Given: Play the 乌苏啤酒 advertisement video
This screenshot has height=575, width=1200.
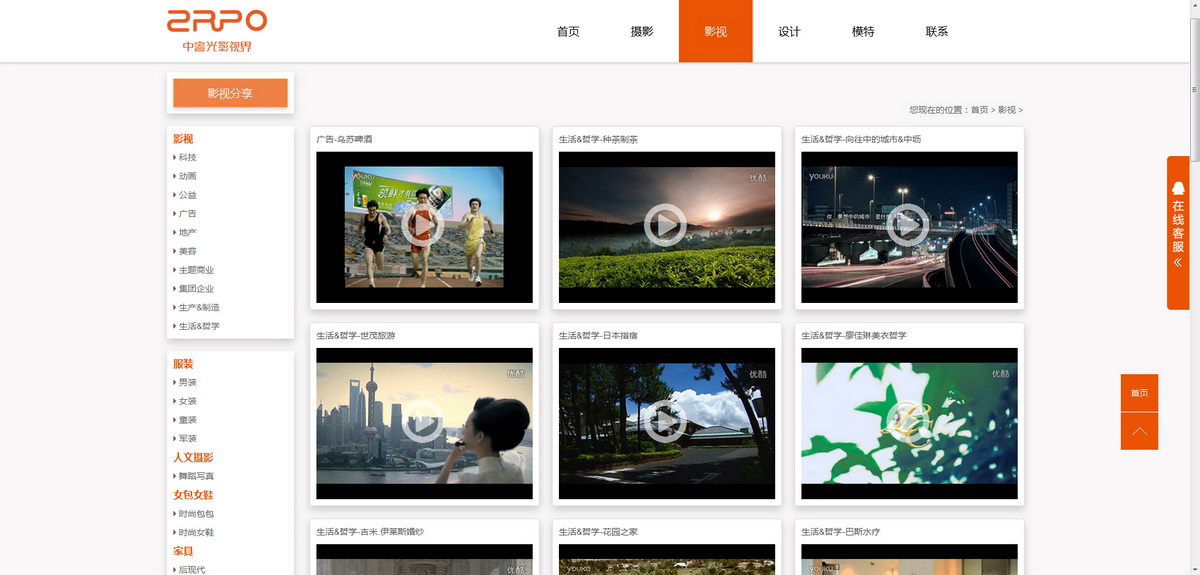Looking at the screenshot, I should point(423,227).
